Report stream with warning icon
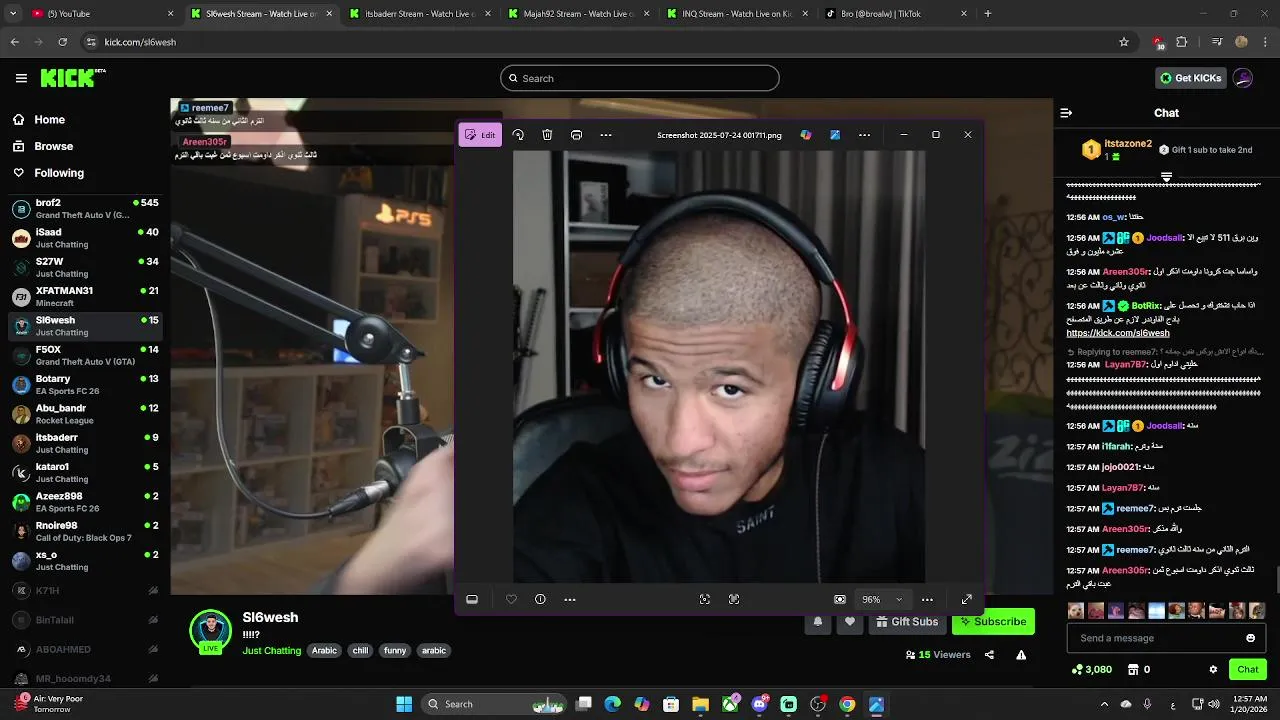1280x720 pixels. click(1021, 655)
